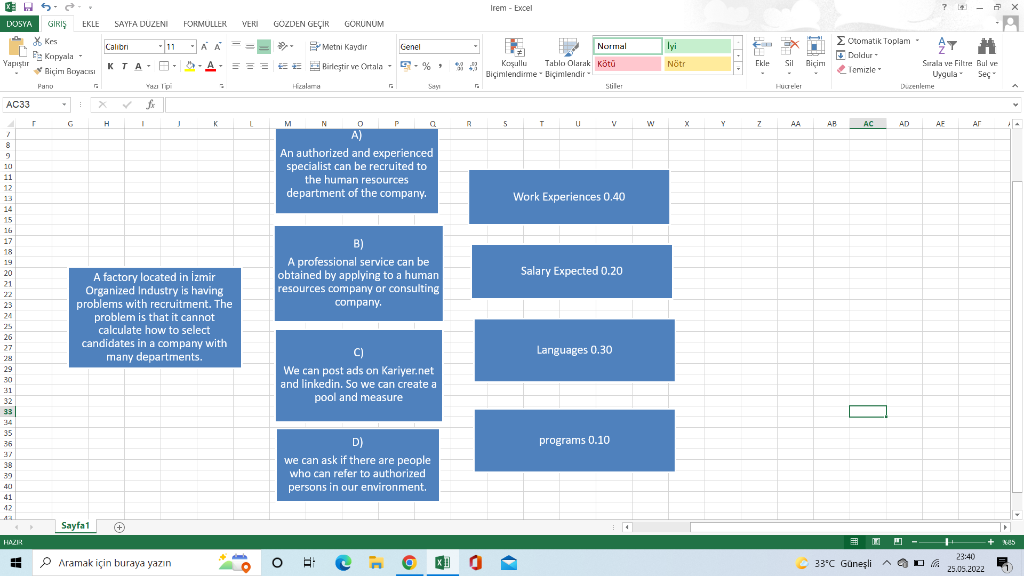
Task: Toggle italic formatting with T
Action: [x=124, y=64]
